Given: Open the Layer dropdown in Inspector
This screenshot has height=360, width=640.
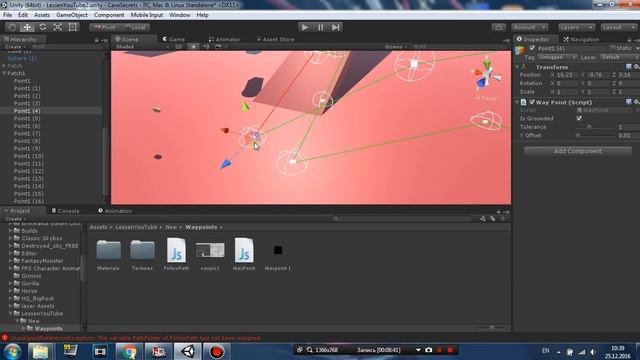Looking at the screenshot, I should click(619, 58).
